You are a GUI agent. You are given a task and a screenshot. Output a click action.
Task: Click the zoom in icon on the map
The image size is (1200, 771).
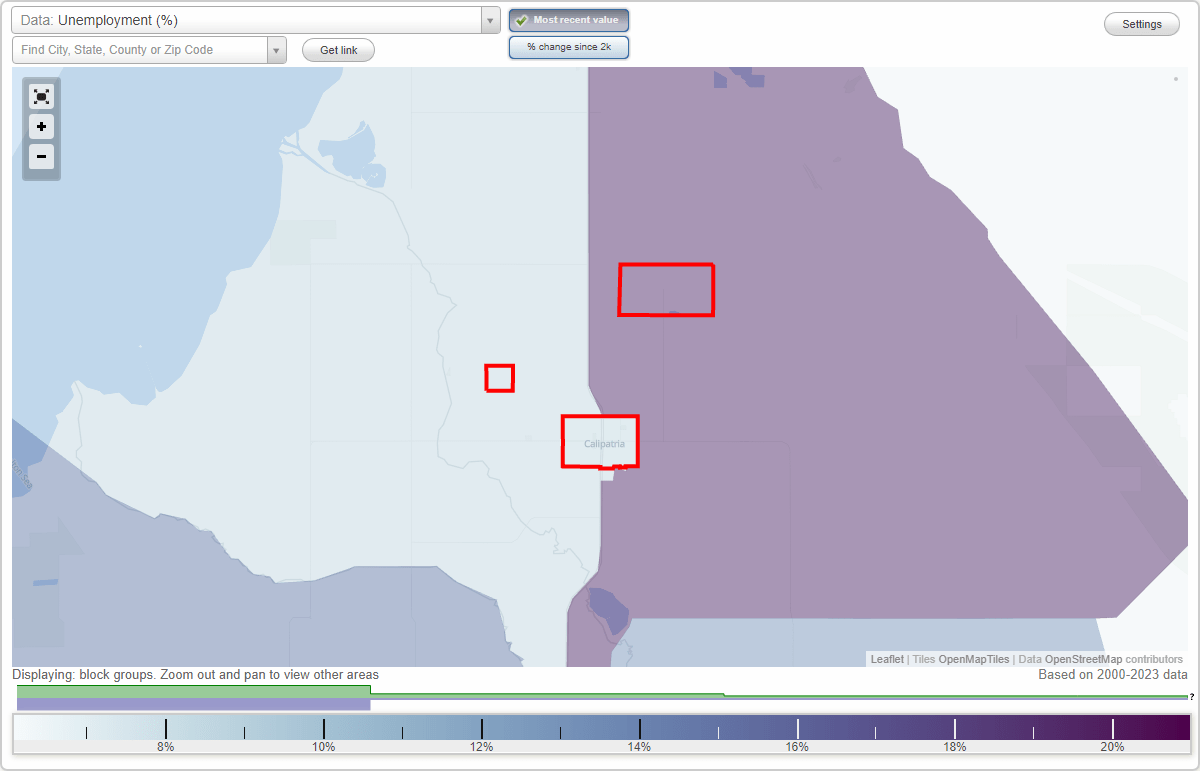pos(41,127)
